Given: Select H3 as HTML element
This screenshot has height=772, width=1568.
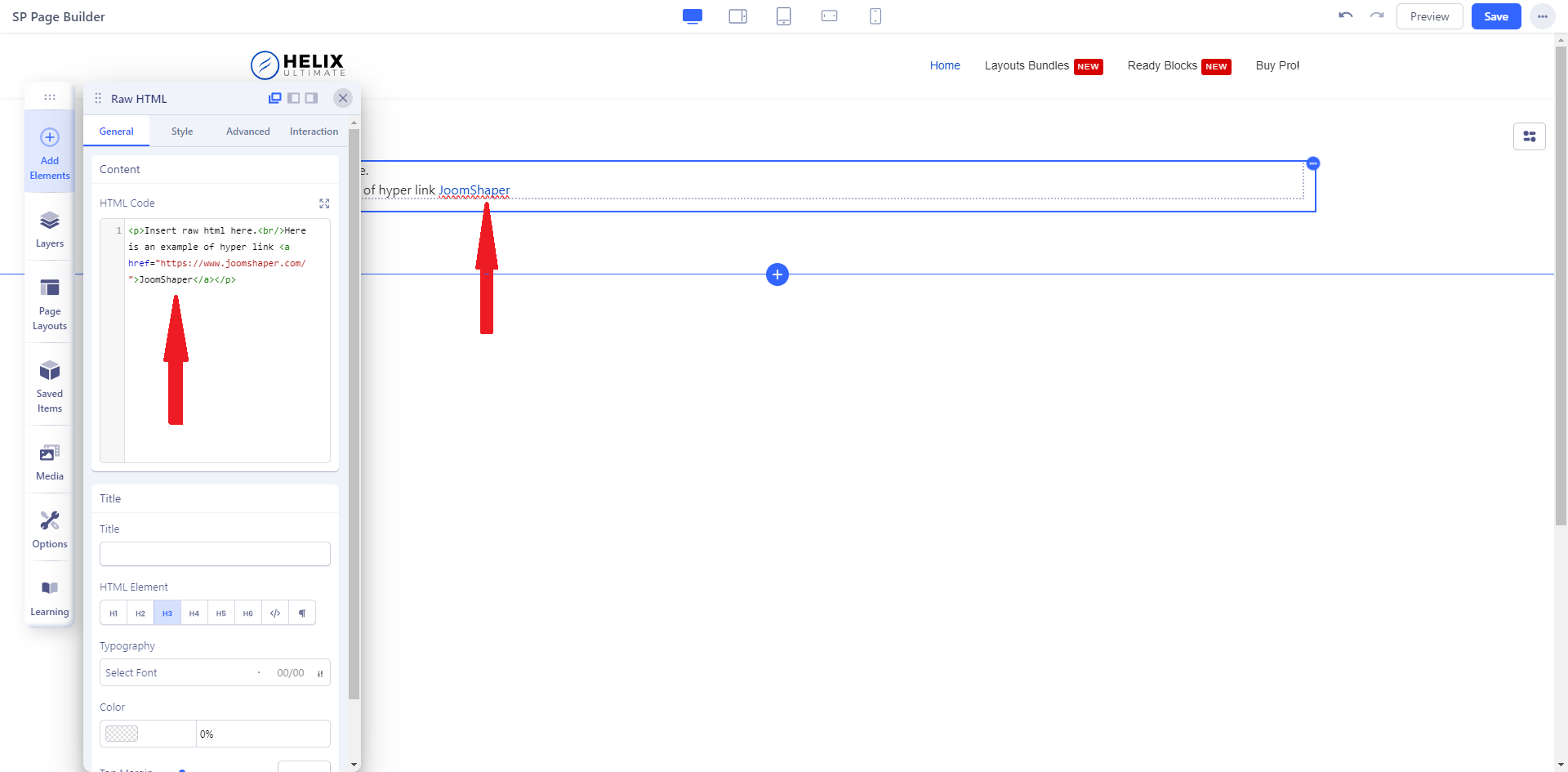Looking at the screenshot, I should [x=167, y=613].
